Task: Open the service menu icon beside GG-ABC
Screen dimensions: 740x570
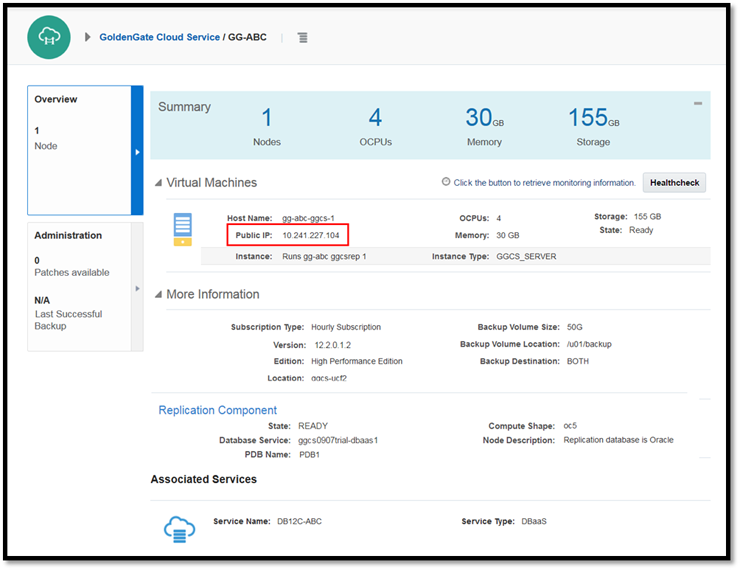Action: coord(302,38)
